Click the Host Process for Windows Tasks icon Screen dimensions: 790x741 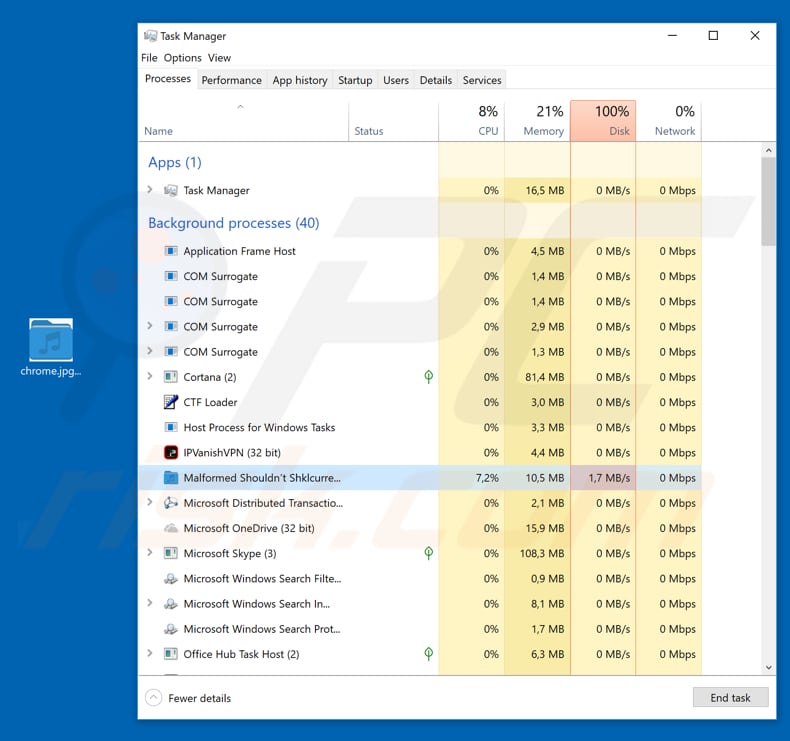pyautogui.click(x=171, y=427)
